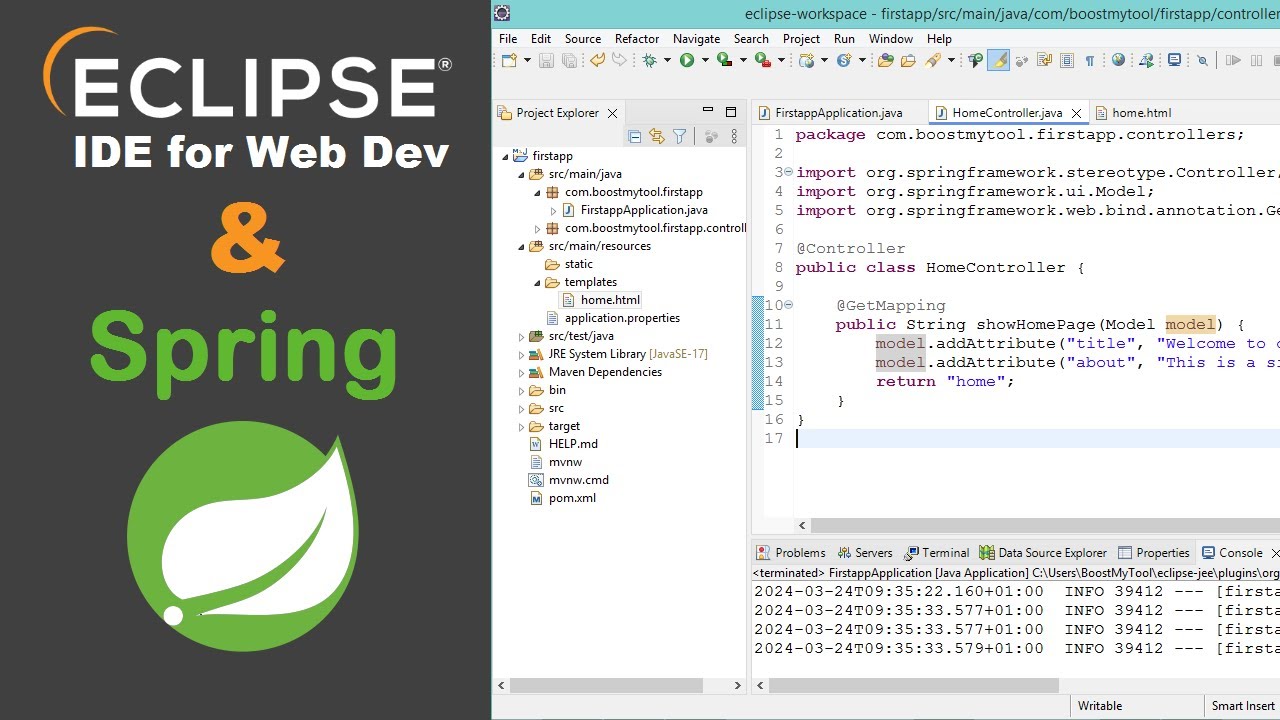Viewport: 1280px width, 720px height.
Task: Start debugging with the bug icon
Action: pos(650,61)
